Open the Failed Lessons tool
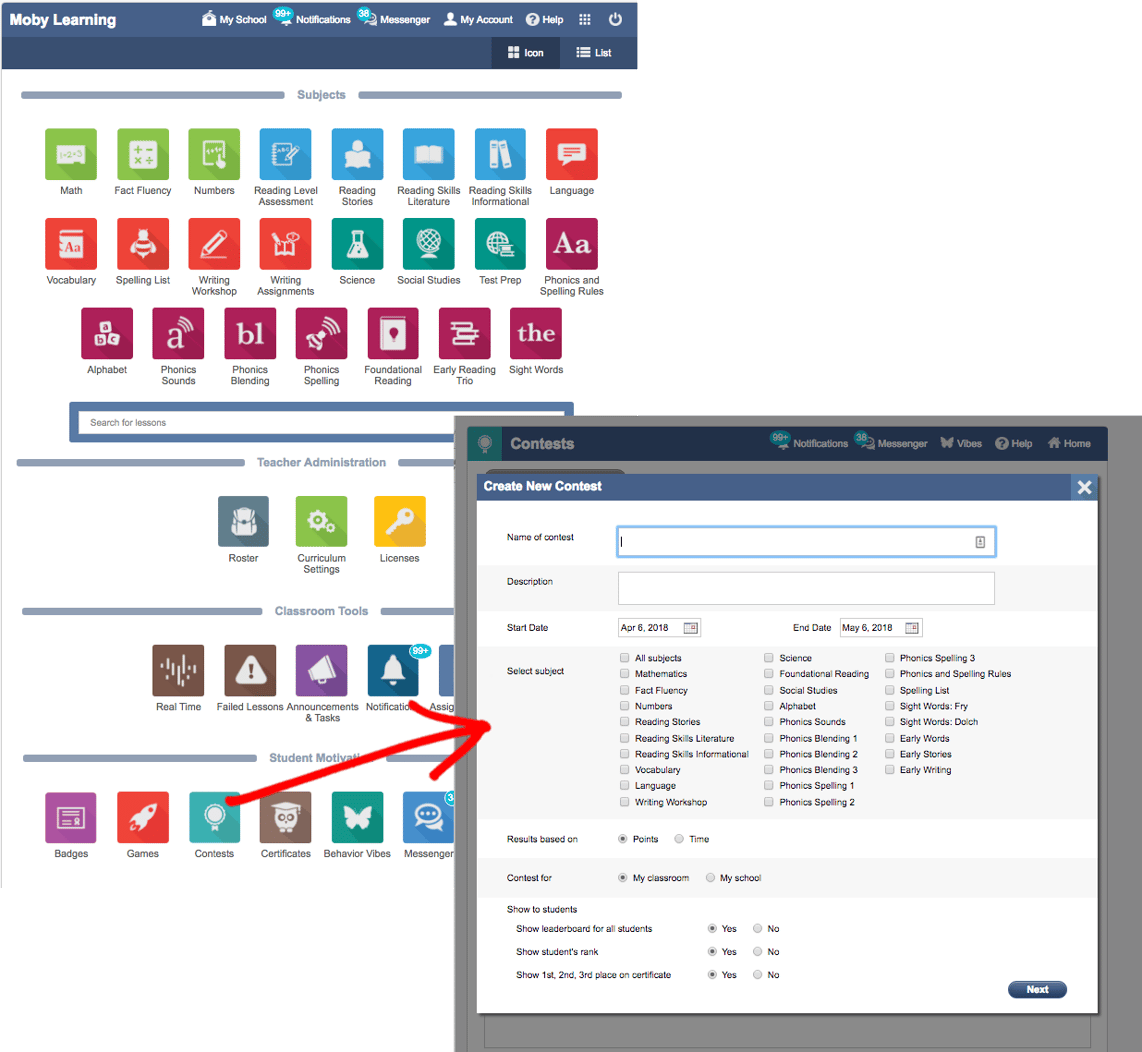Image resolution: width=1142 pixels, height=1052 pixels. point(250,671)
